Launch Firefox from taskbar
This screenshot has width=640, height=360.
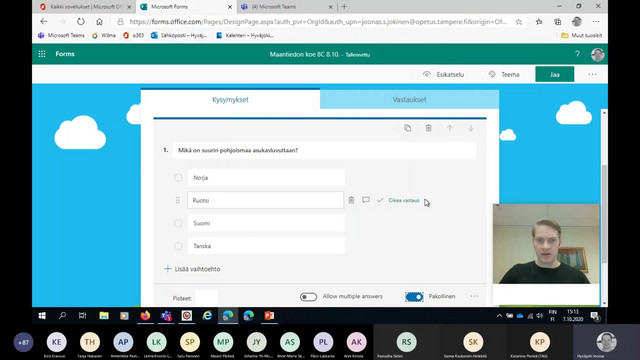click(x=145, y=316)
